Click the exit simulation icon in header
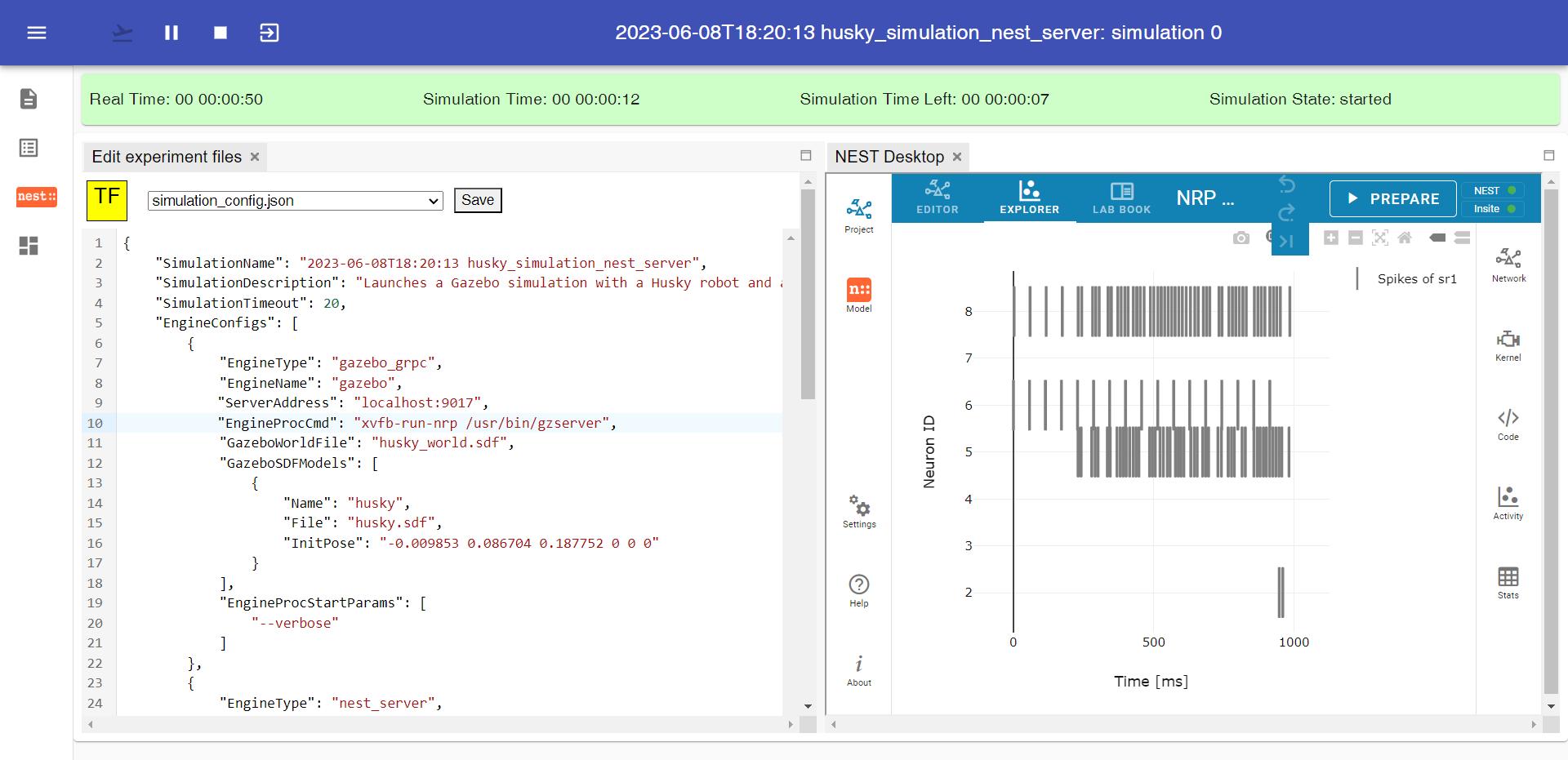 pyautogui.click(x=269, y=33)
